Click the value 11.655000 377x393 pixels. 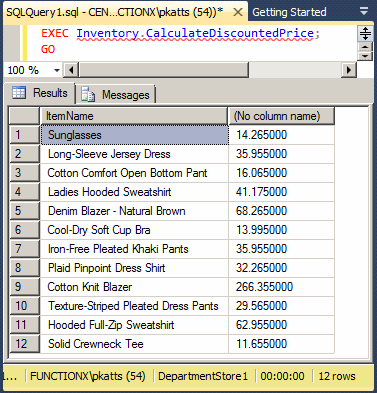[x=262, y=344]
